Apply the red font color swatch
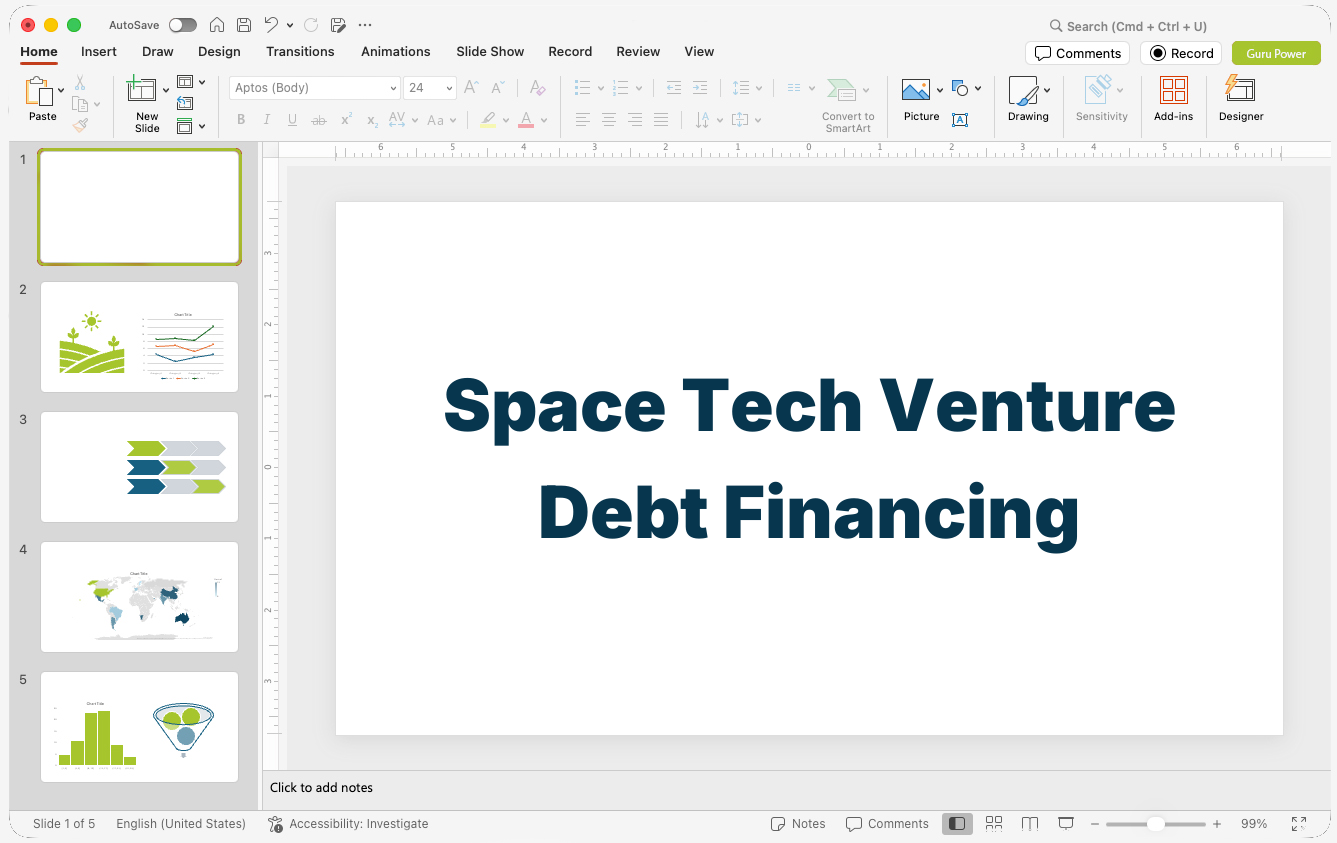This screenshot has width=1337, height=843. pyautogui.click(x=526, y=120)
